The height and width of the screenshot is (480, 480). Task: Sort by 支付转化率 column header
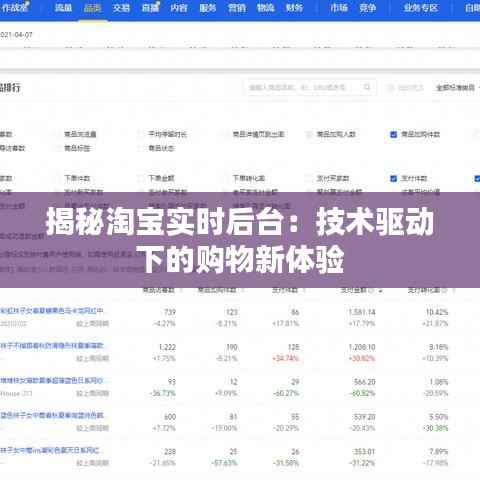[x=424, y=291]
